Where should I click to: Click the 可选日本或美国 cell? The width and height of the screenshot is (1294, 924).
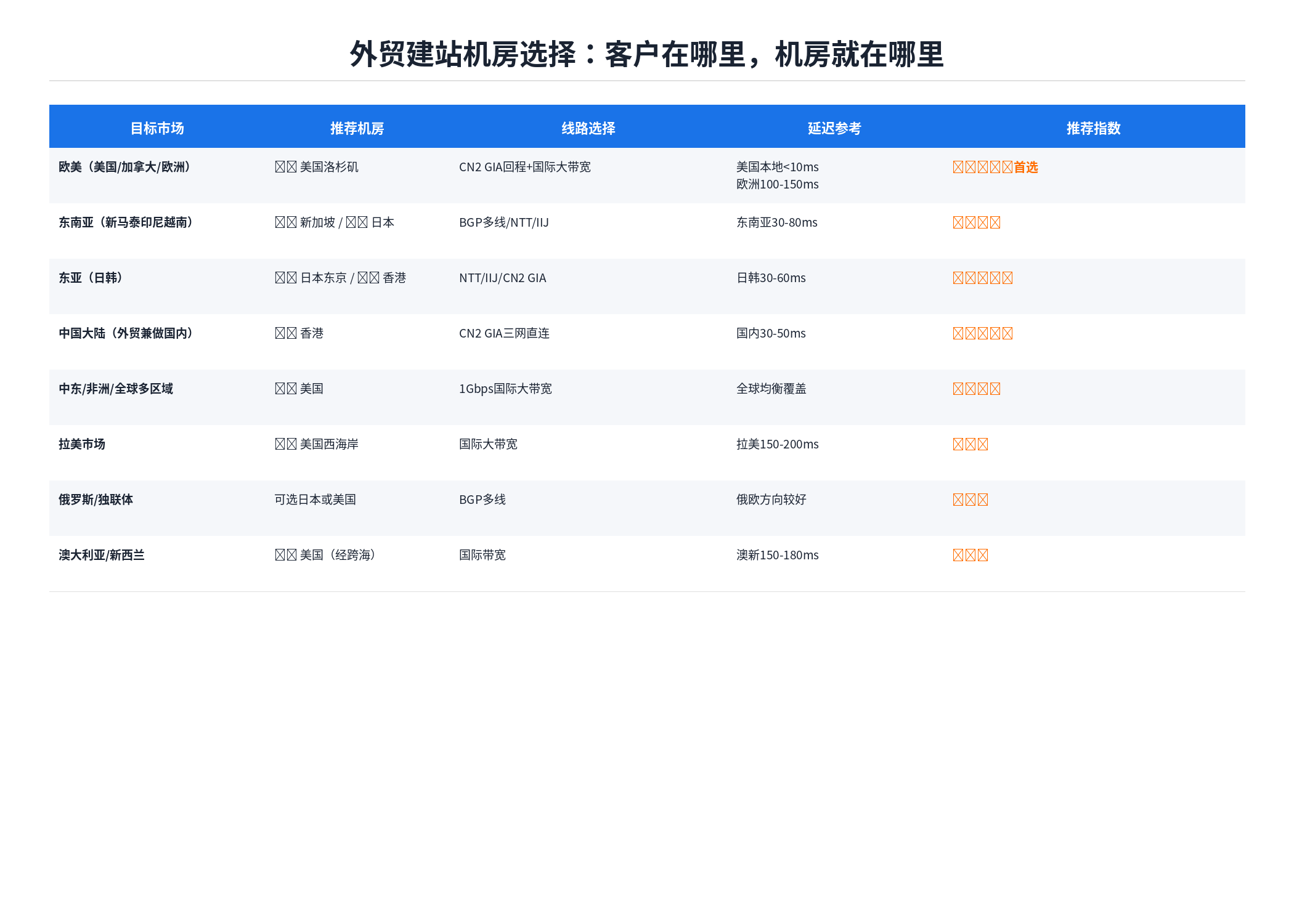point(315,500)
